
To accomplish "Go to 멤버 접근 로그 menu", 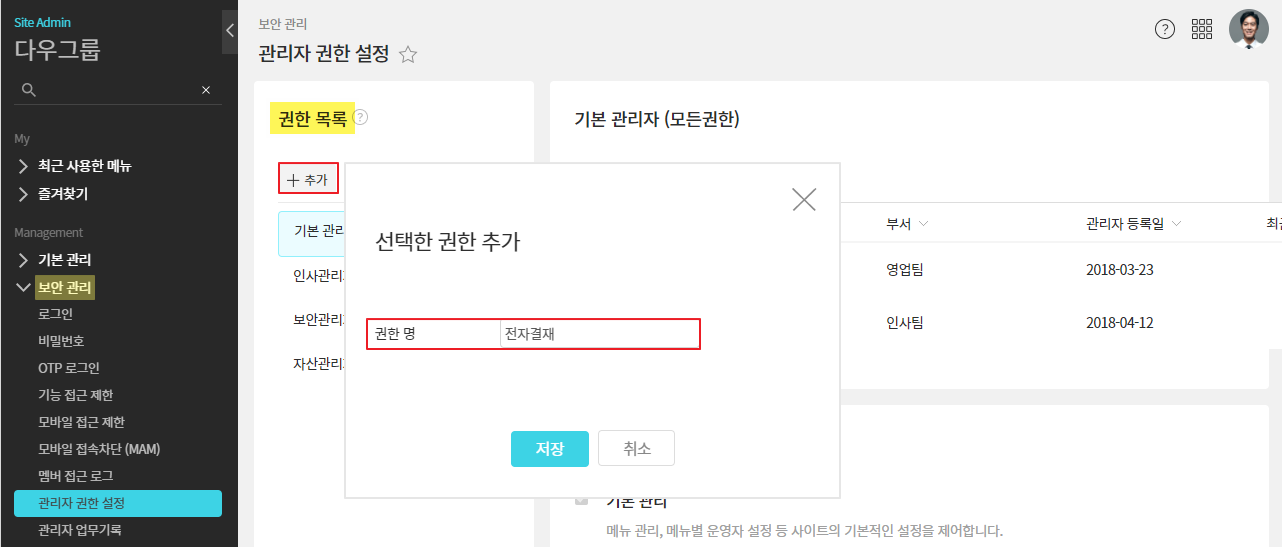I will click(x=76, y=476).
